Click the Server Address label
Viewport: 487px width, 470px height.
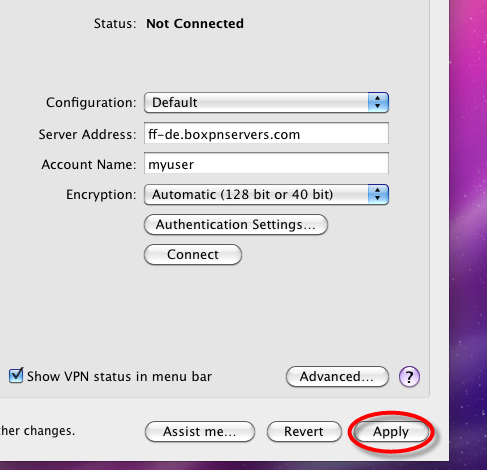pyautogui.click(x=87, y=134)
